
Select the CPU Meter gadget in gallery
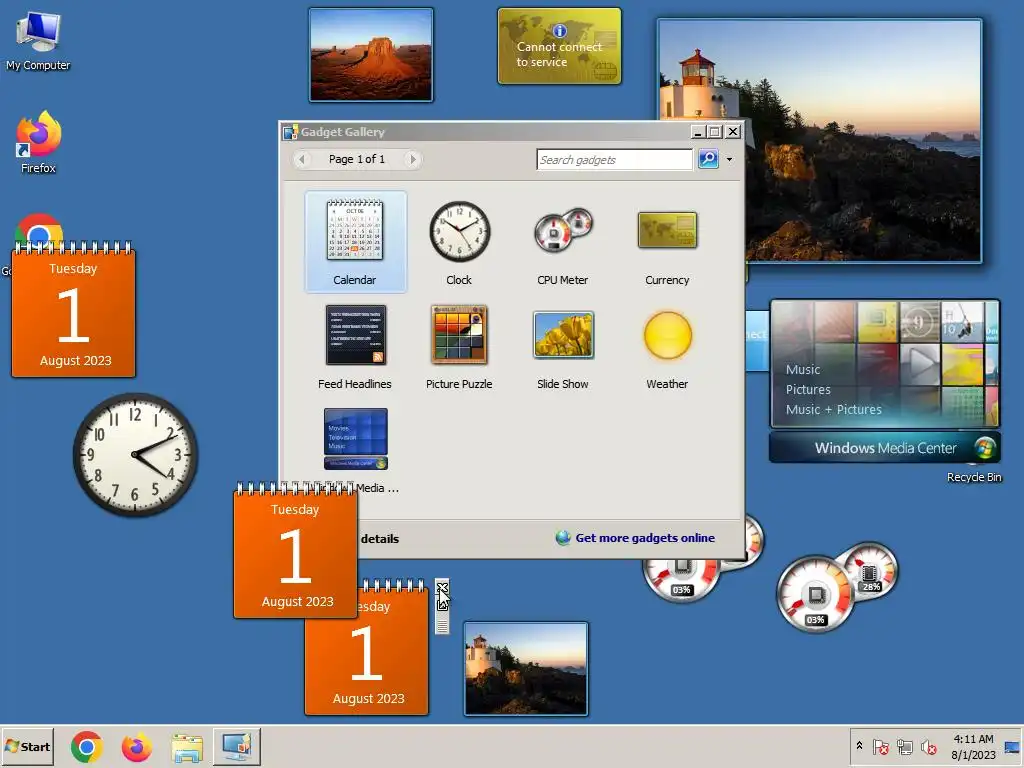[562, 242]
